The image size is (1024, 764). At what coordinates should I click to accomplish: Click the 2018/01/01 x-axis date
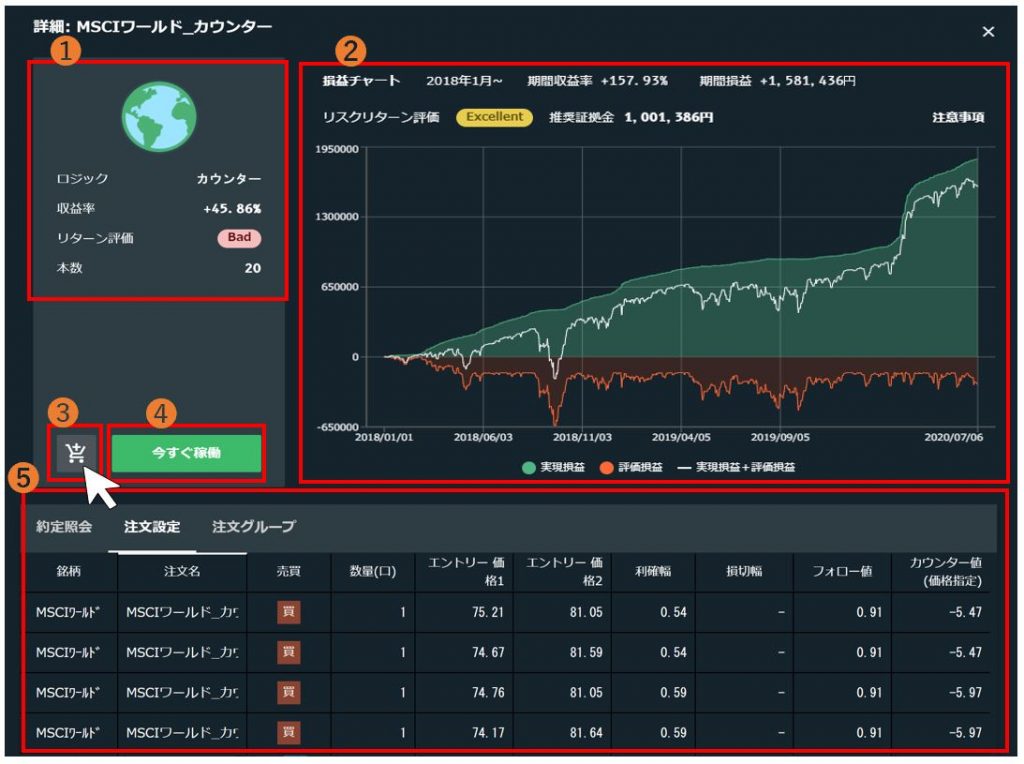click(384, 437)
